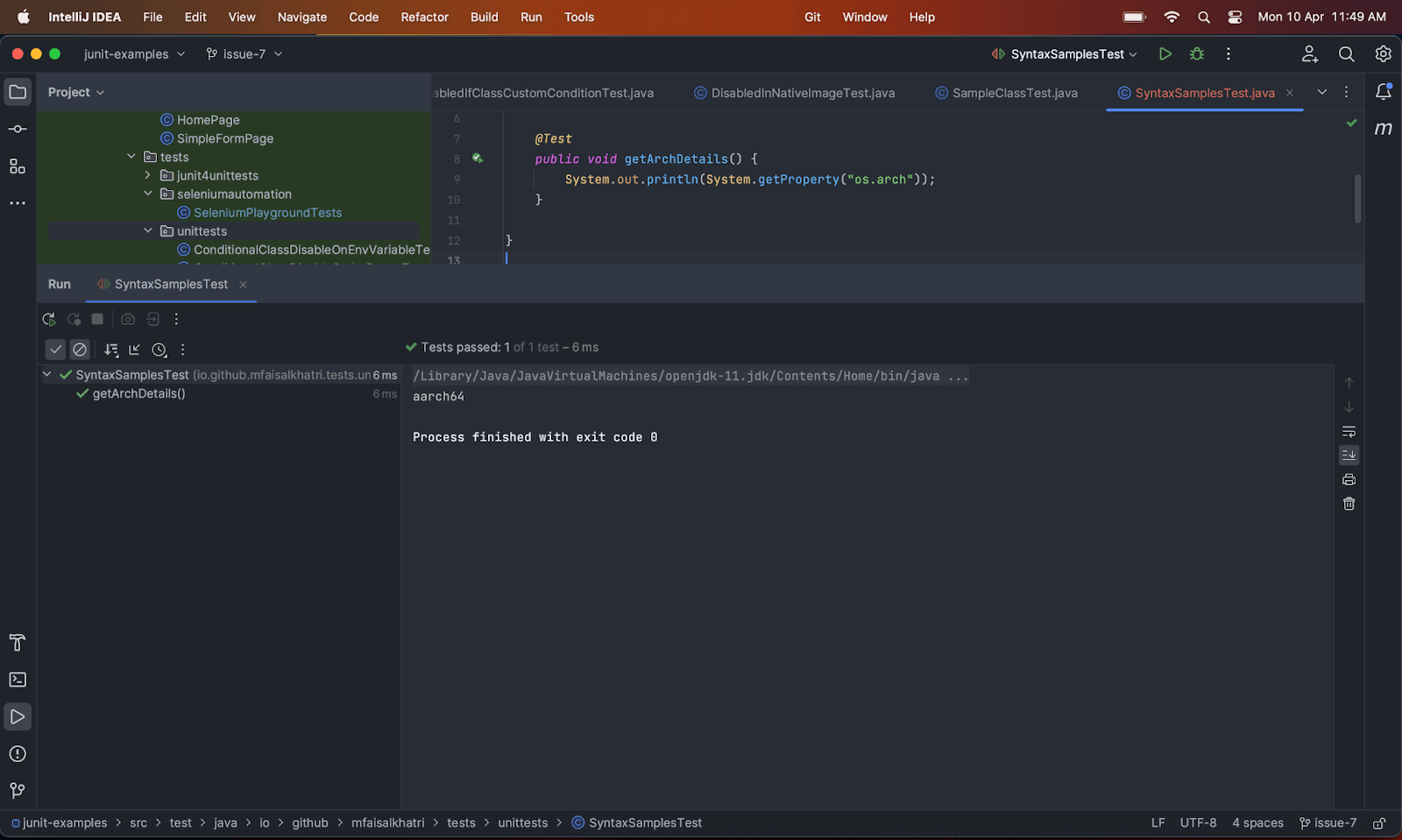This screenshot has height=840, width=1402.
Task: Open the issue-7 branch dropdown
Action: [x=244, y=54]
